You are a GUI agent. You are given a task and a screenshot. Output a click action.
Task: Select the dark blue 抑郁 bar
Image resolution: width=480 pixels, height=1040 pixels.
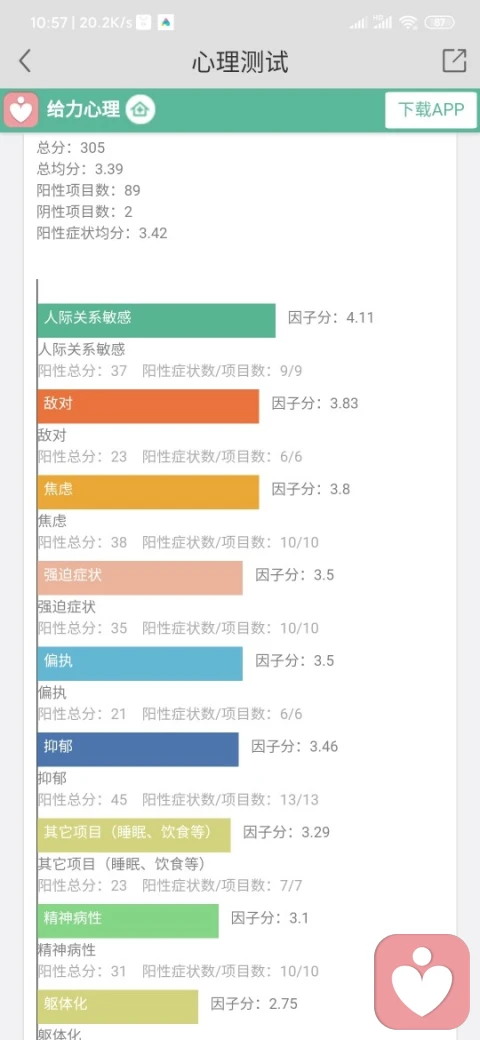tap(138, 749)
